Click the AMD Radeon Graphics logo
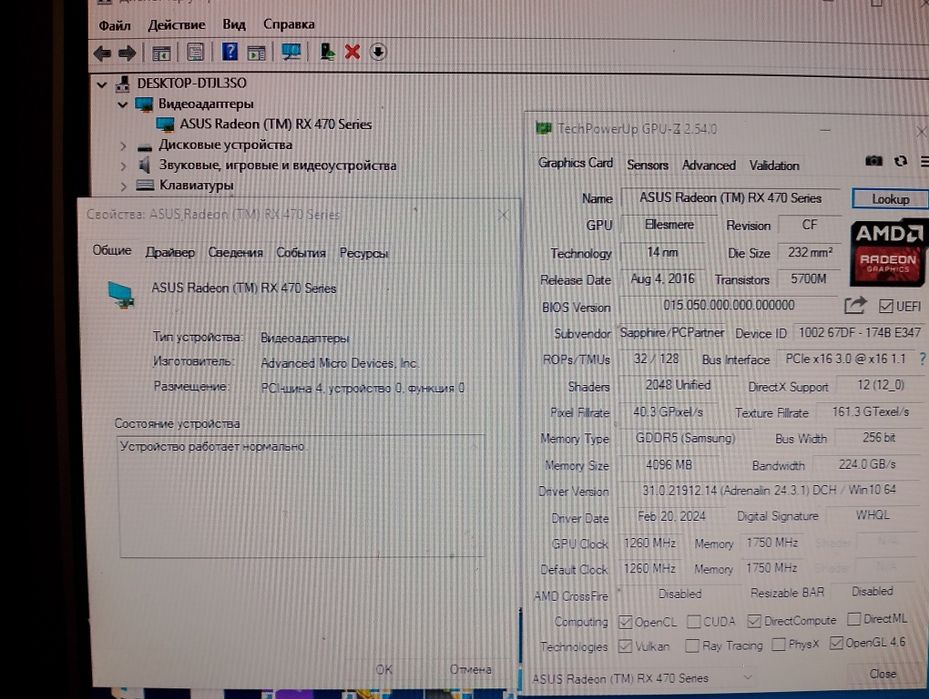Image resolution: width=929 pixels, height=699 pixels. (x=887, y=253)
